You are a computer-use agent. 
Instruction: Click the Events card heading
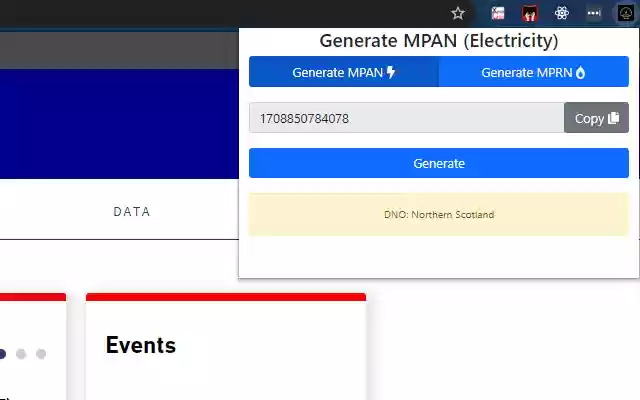(x=141, y=345)
